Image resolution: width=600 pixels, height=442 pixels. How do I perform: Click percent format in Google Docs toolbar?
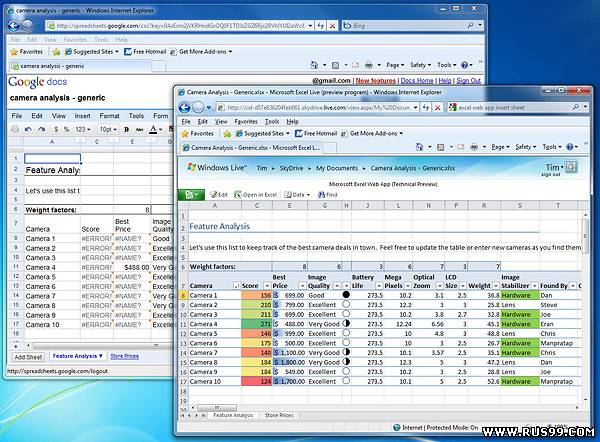[66, 129]
